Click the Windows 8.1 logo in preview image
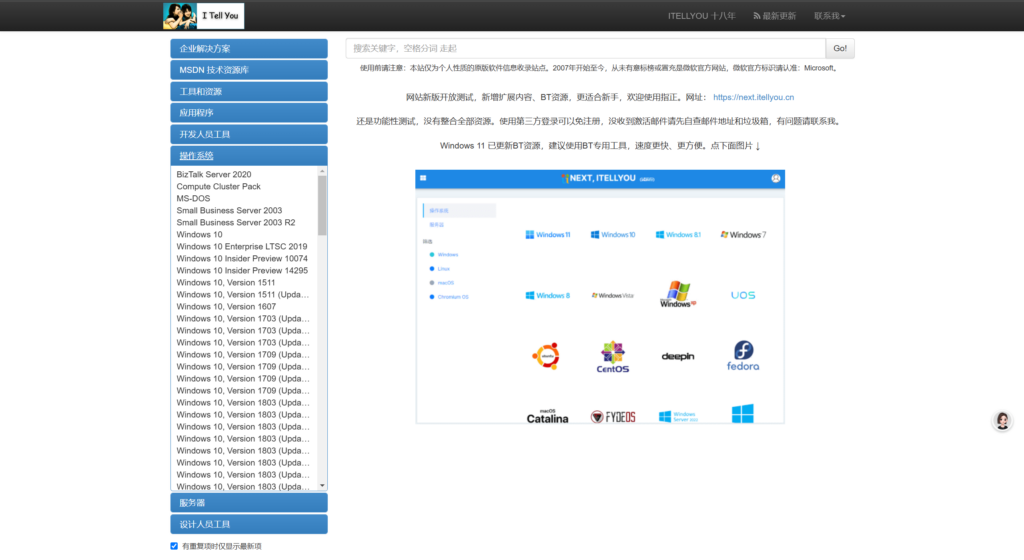The height and width of the screenshot is (560, 1024). [678, 235]
